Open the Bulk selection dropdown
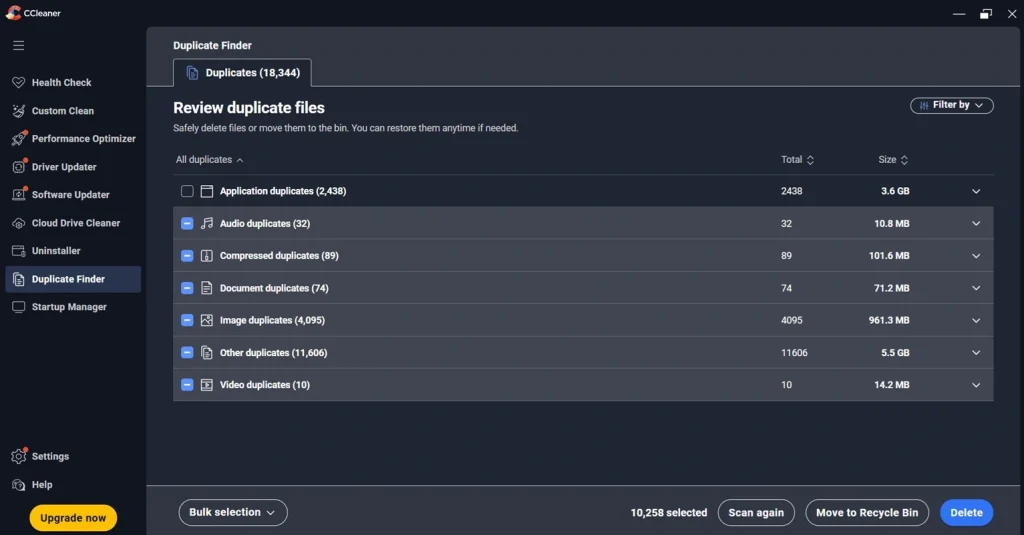The height and width of the screenshot is (535, 1024). tap(232, 512)
